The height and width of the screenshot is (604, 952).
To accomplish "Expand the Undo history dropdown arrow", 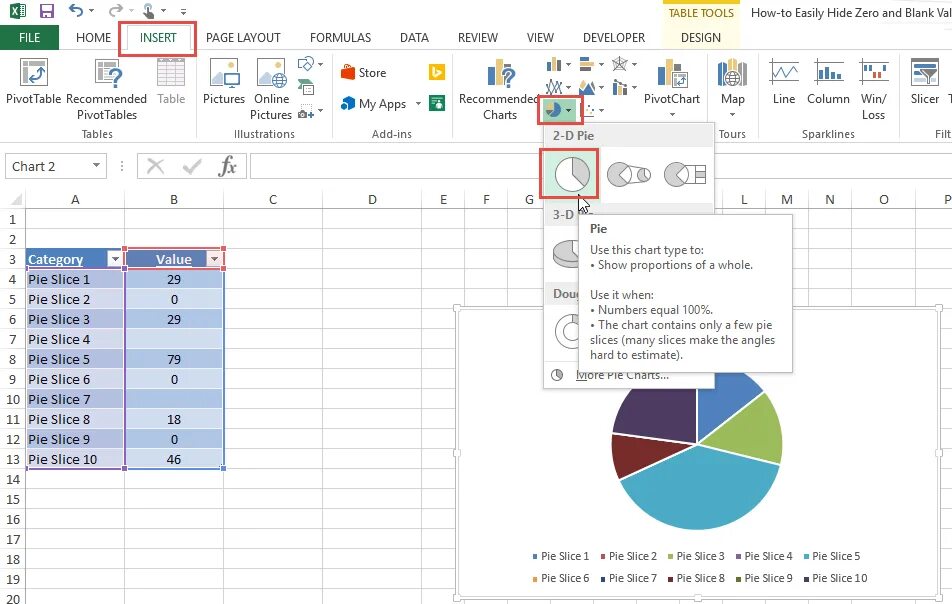I will point(92,11).
